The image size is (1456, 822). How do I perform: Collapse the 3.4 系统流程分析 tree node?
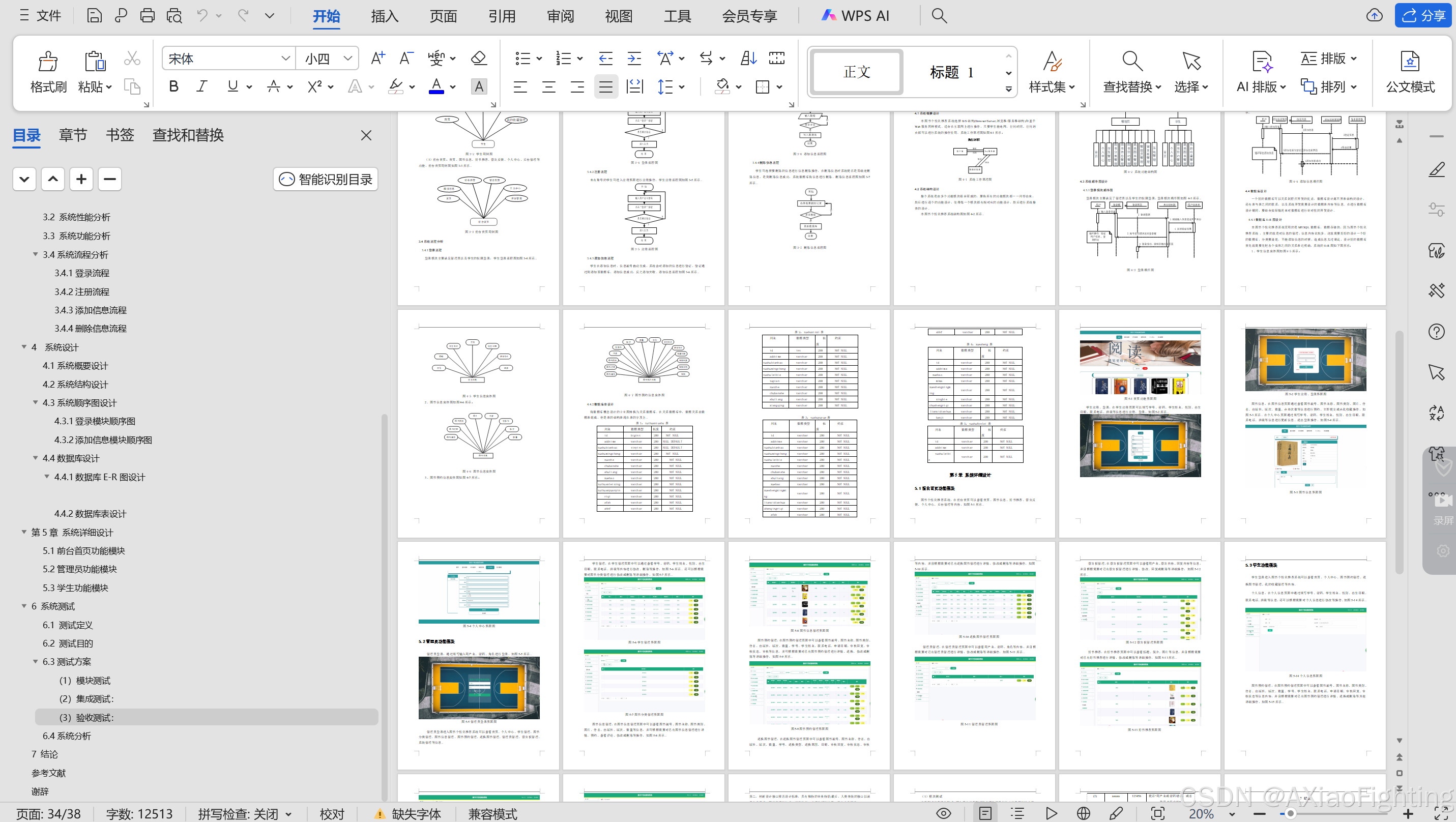tap(36, 254)
